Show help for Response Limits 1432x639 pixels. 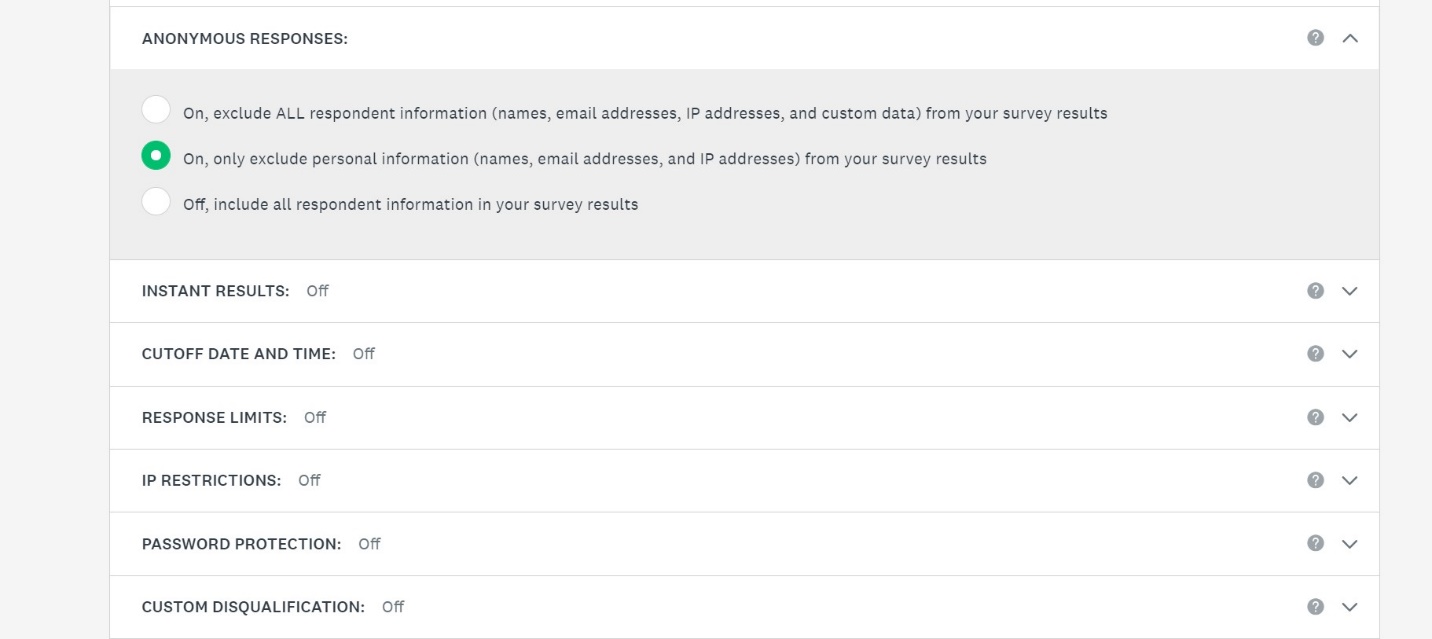tap(1315, 417)
